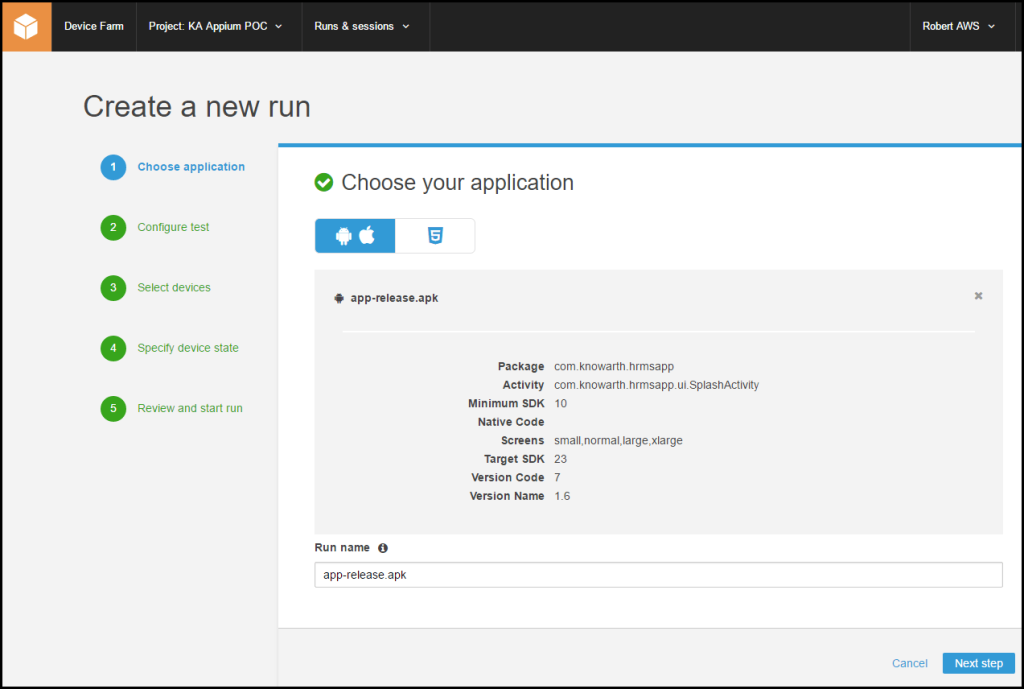This screenshot has height=689, width=1024.
Task: Remove the uploaded app-release.apk file
Action: 978,296
